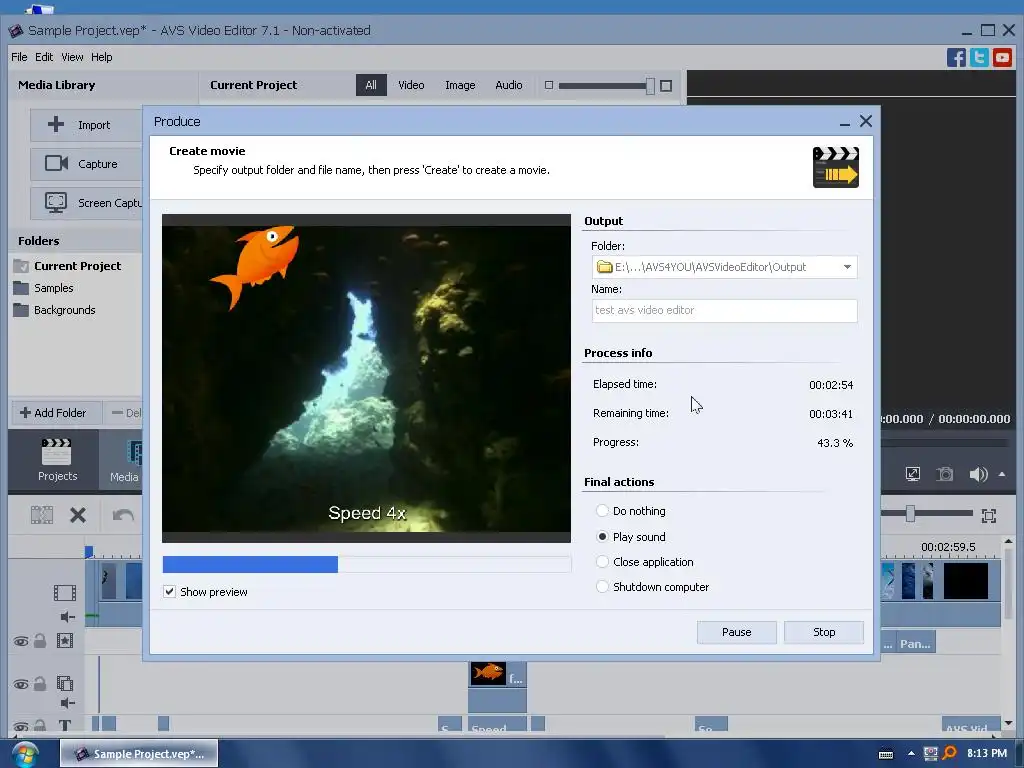This screenshot has width=1024, height=768.
Task: Click the Projects clapperboard icon
Action: click(56, 451)
